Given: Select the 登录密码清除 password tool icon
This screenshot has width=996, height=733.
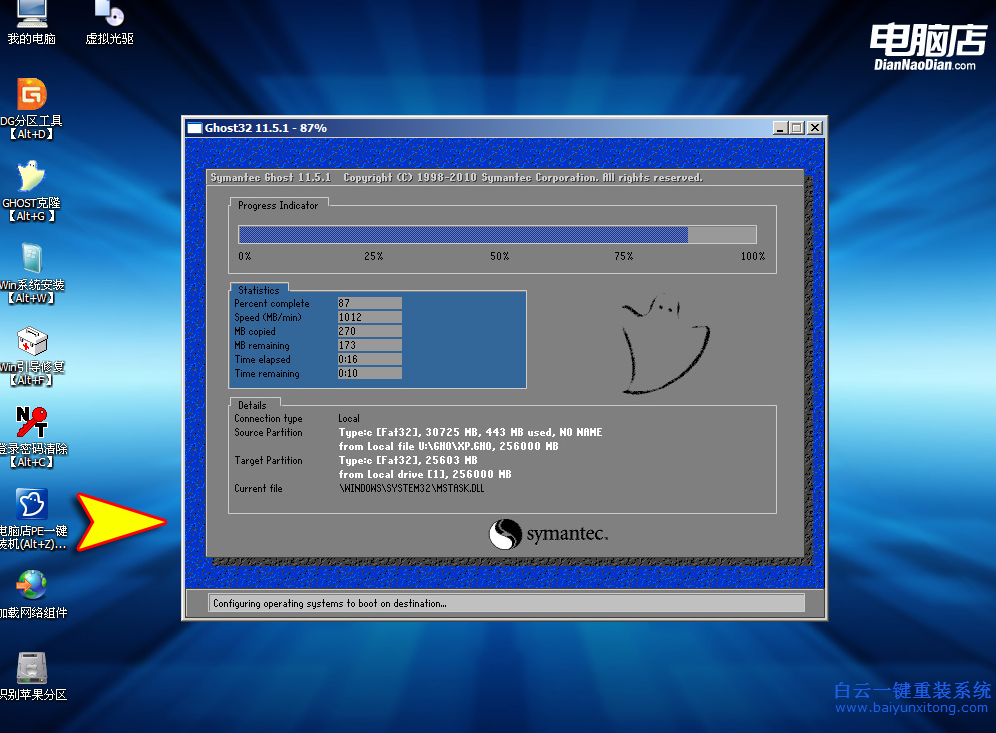Looking at the screenshot, I should (32, 424).
